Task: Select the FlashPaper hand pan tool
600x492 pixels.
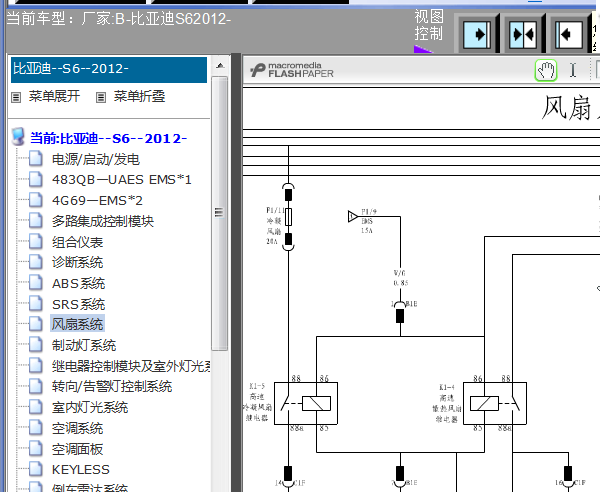Action: pyautogui.click(x=546, y=70)
